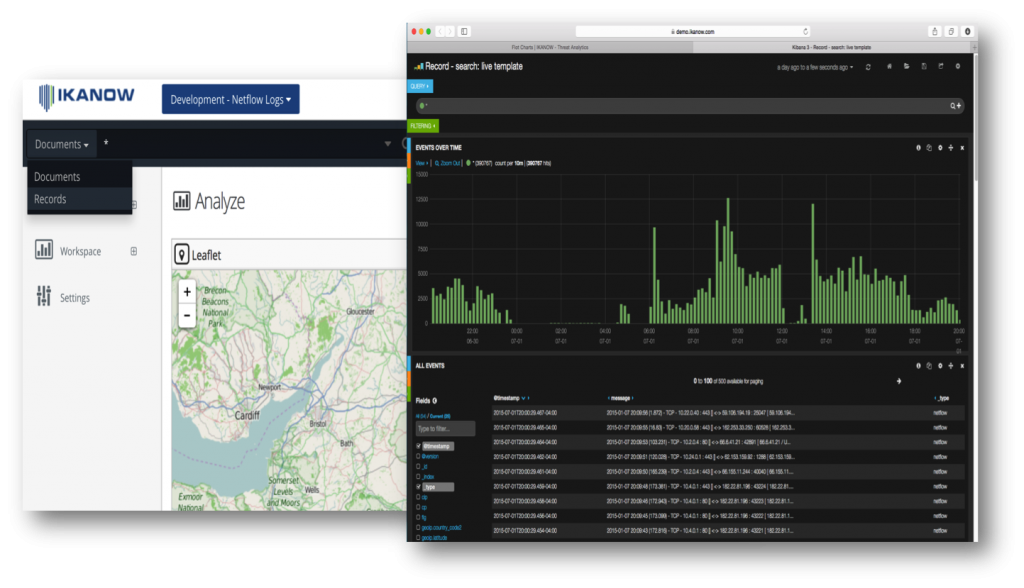
Task: Open the Kibana load dashboard folder icon
Action: (x=906, y=67)
